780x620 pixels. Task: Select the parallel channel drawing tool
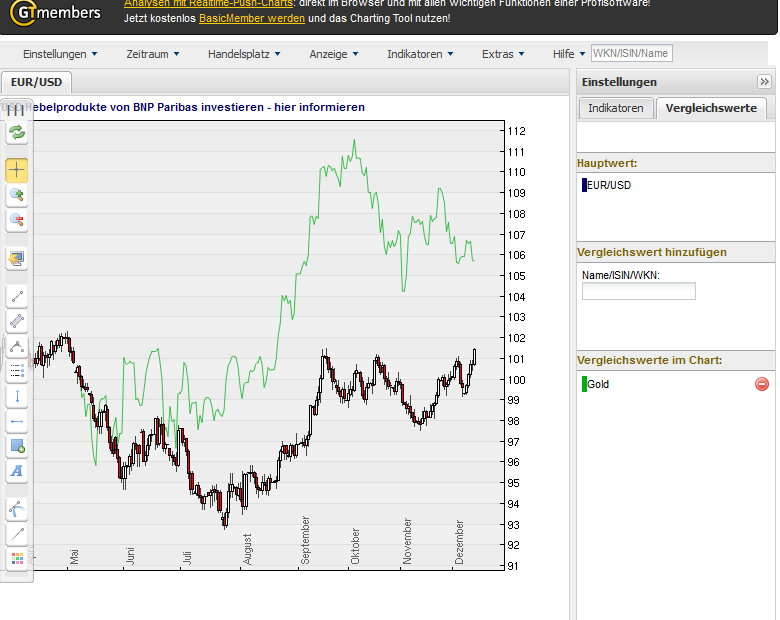[x=16, y=321]
